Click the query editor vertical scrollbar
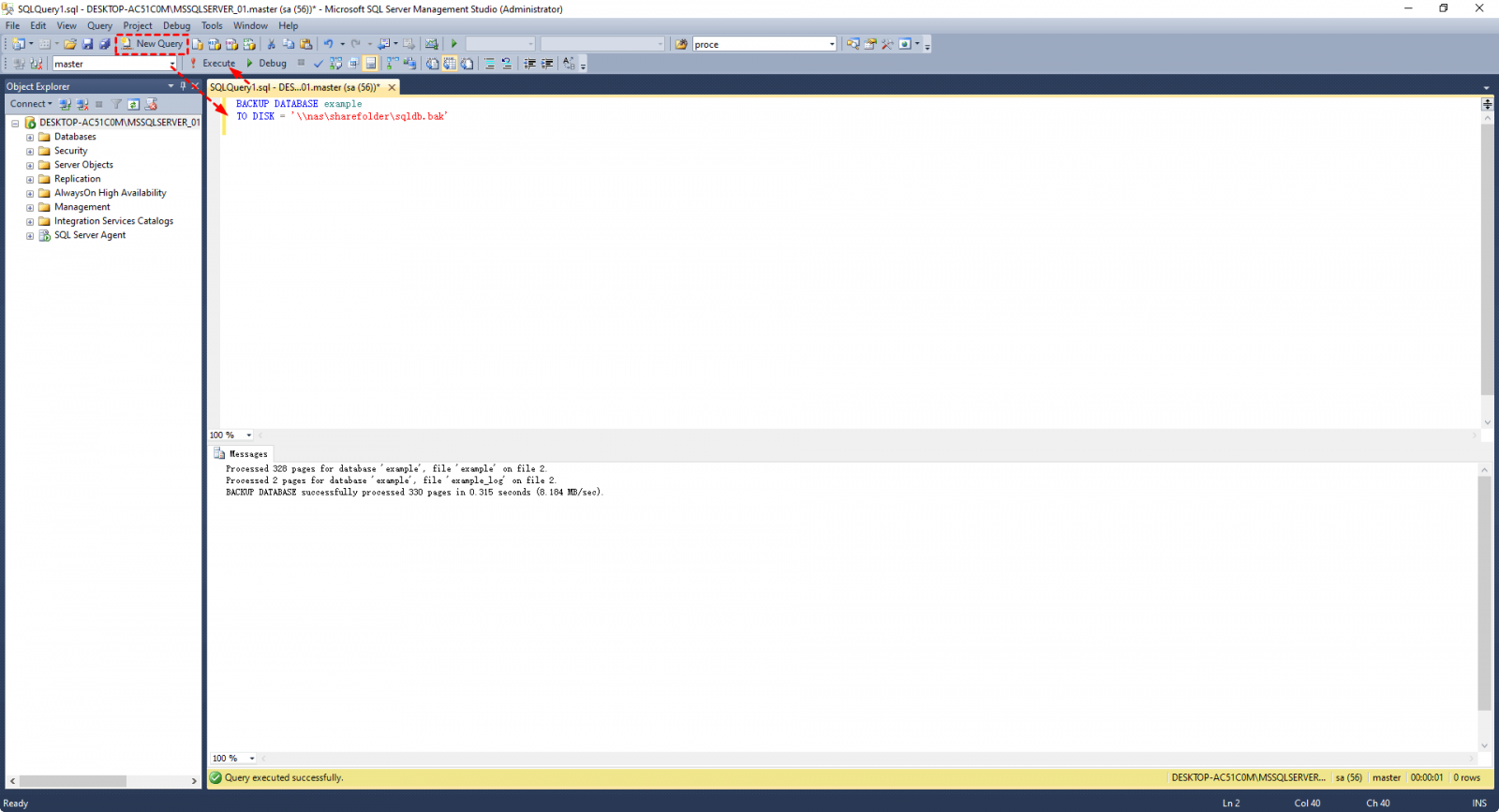The height and width of the screenshot is (812, 1499). [x=1487, y=258]
